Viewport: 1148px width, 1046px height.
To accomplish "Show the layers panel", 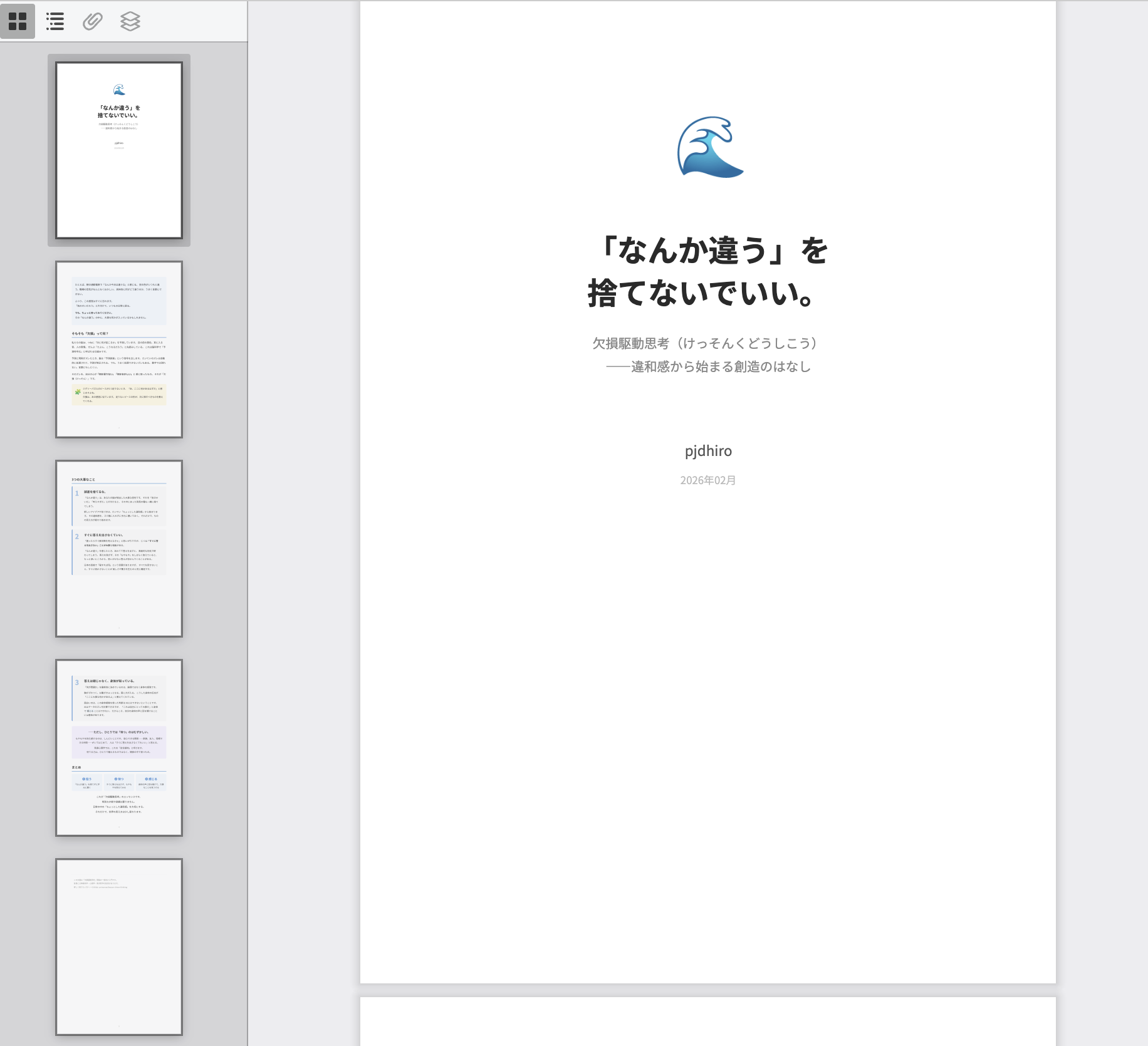I will pos(130,21).
